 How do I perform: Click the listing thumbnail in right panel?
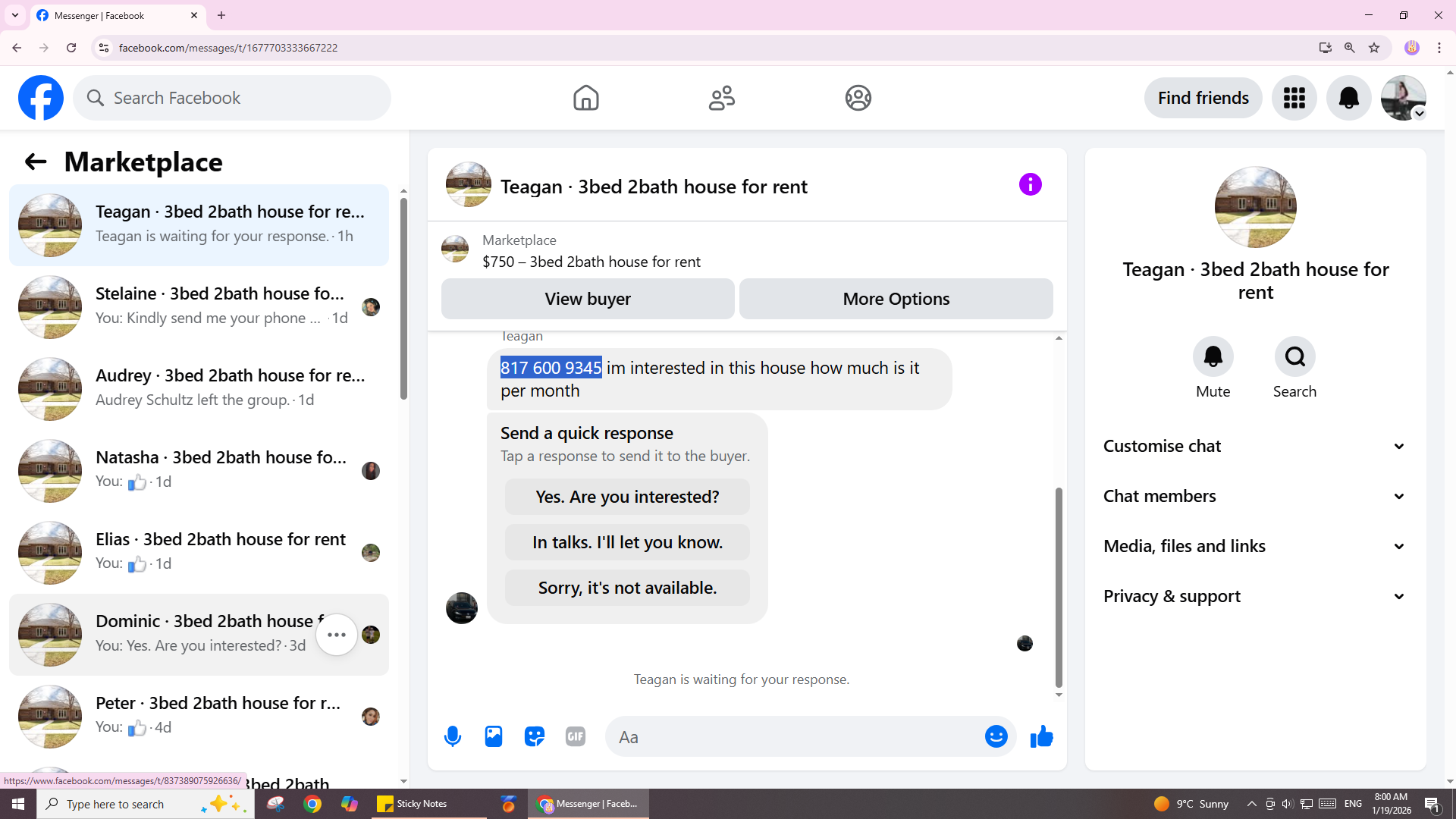[x=1256, y=207]
